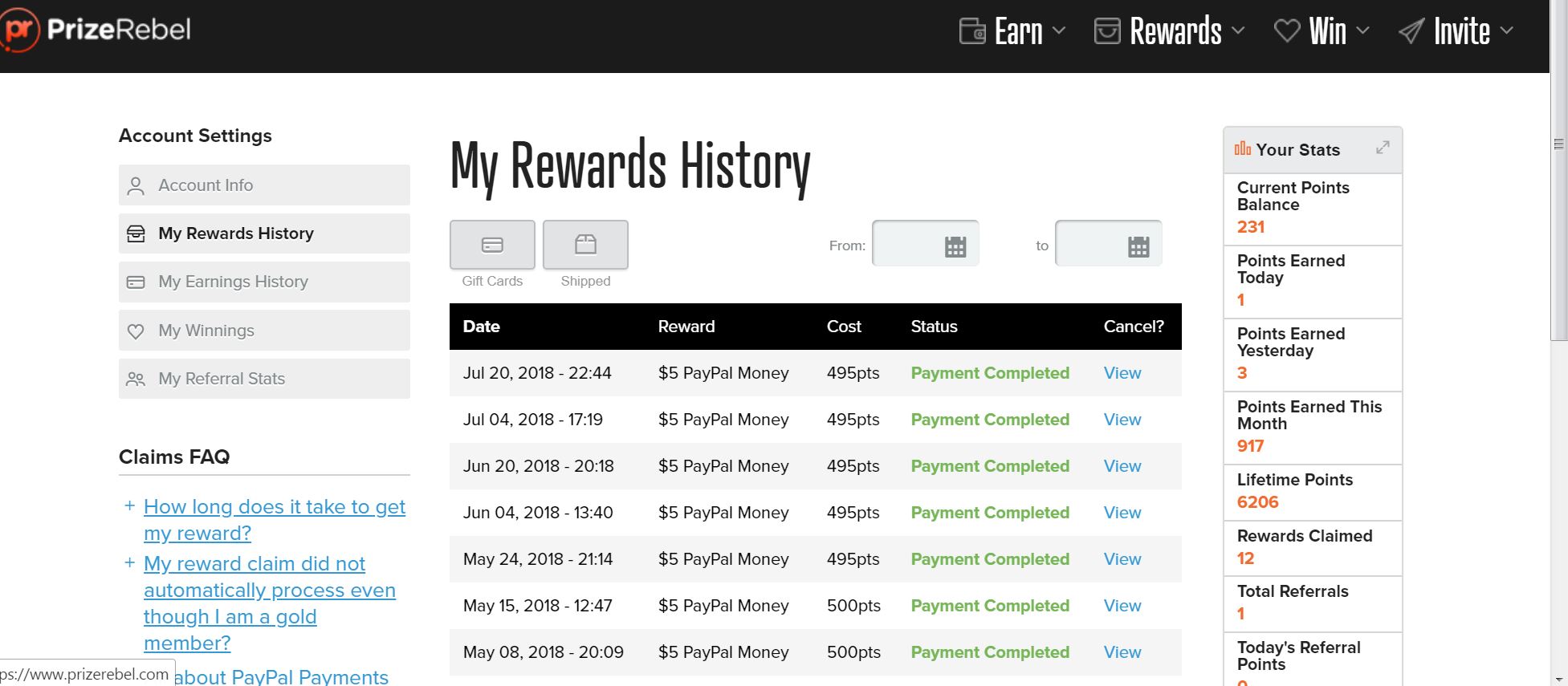1568x686 pixels.
Task: Open 'How long does it take to get my reward?' link
Action: [x=275, y=520]
